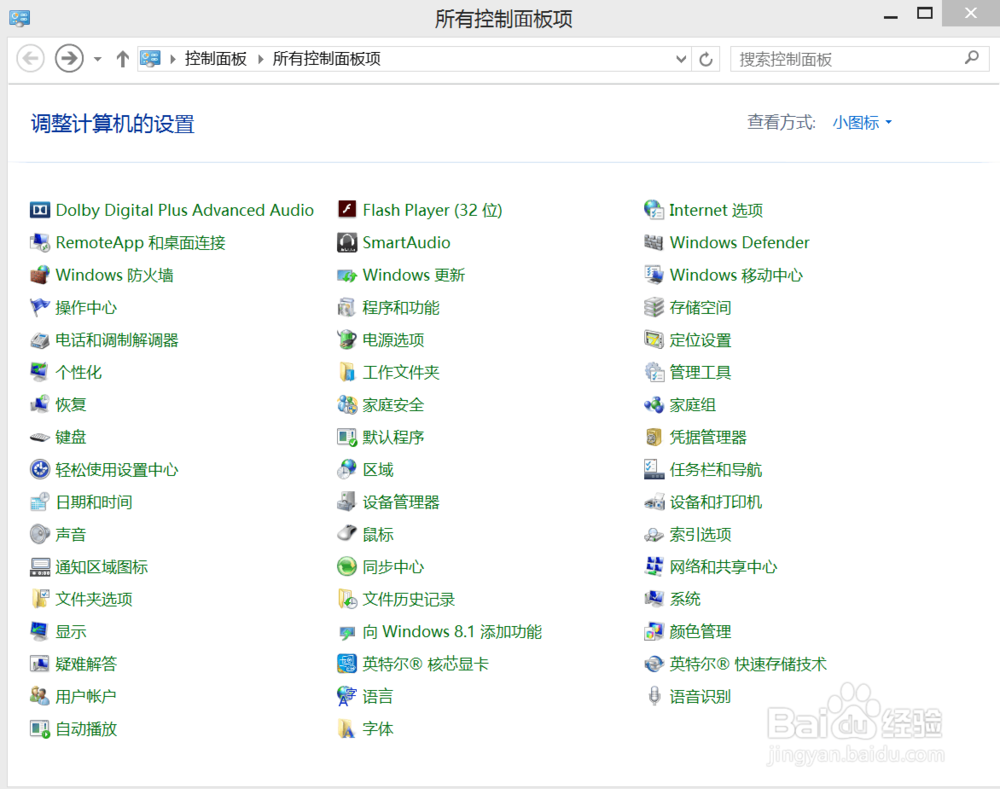Select the 所有控制面板项 breadcrumb item
Viewport: 1000px width, 789px height.
point(327,59)
